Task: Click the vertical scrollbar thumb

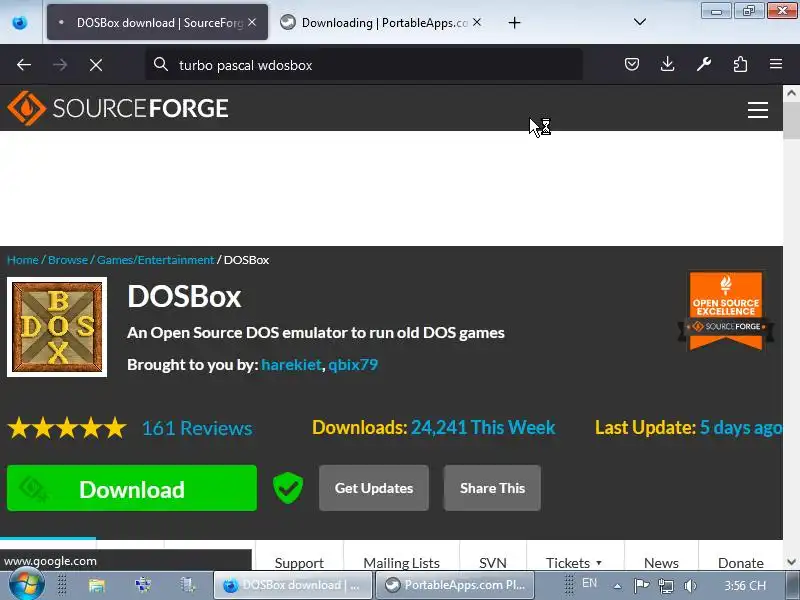Action: coord(791,120)
